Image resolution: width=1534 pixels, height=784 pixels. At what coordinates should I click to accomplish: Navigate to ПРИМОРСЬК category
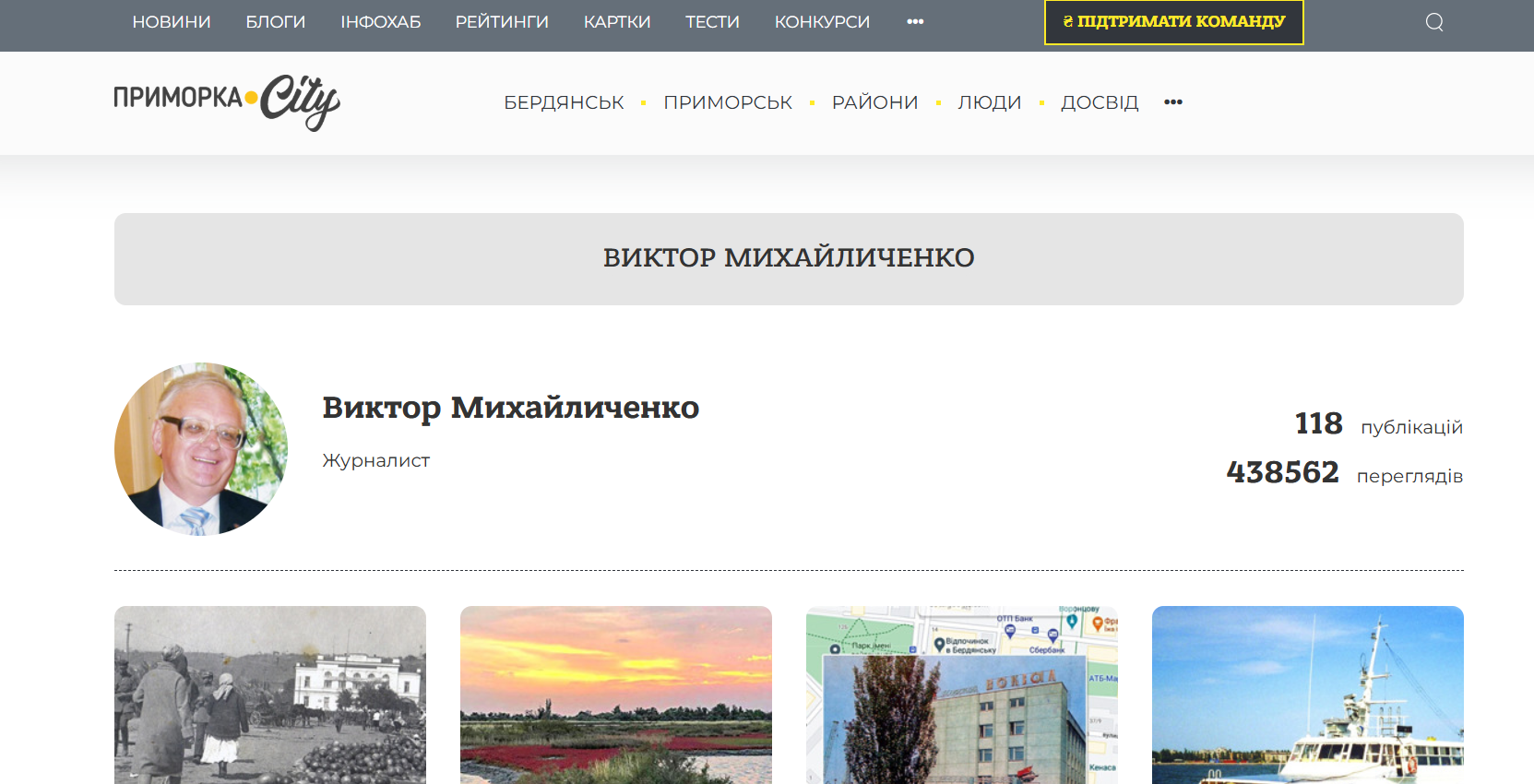[x=728, y=102]
